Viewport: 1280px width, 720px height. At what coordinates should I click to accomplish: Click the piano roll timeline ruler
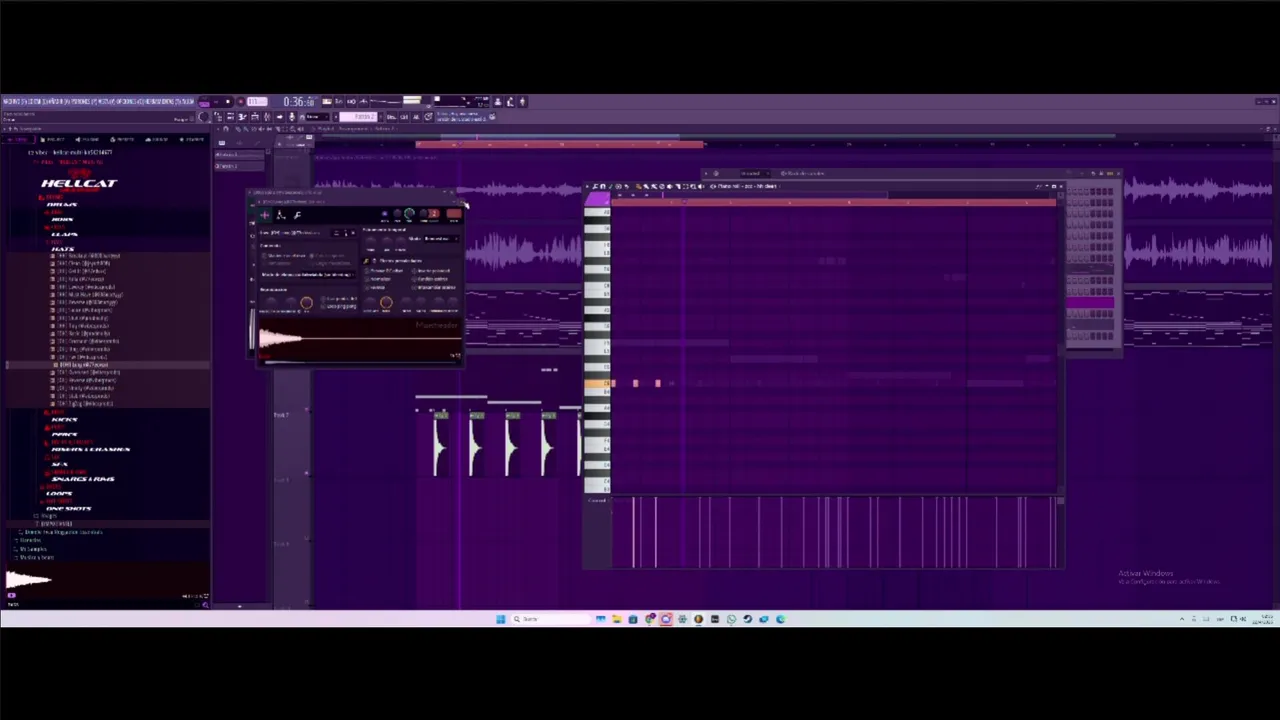coord(835,202)
